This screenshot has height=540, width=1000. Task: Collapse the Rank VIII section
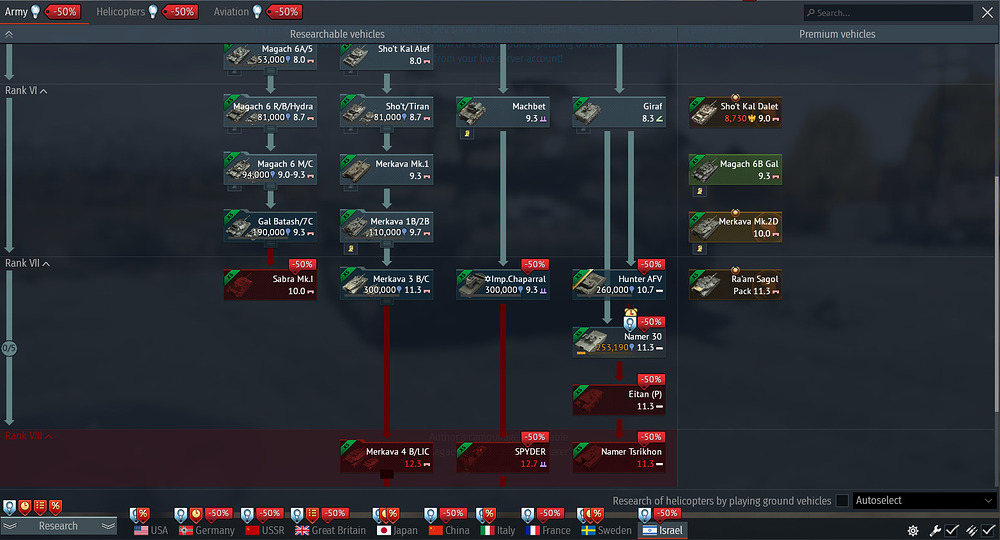click(x=29, y=435)
